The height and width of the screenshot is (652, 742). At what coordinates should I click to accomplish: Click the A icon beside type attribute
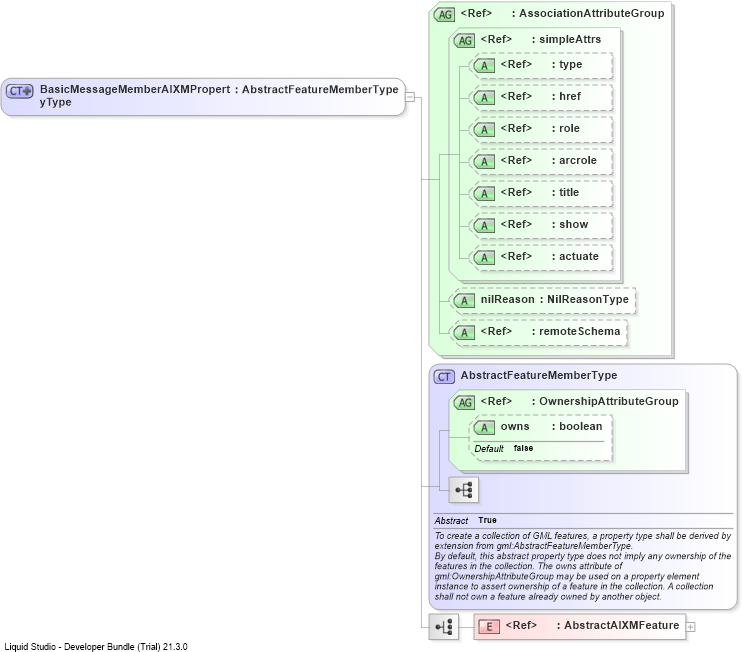coord(484,66)
